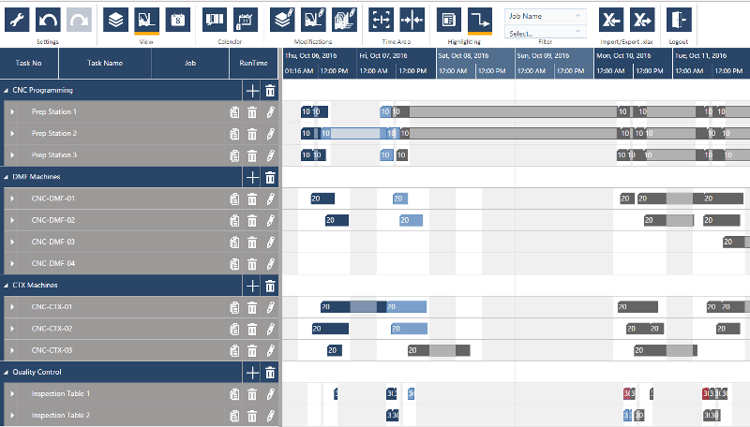The image size is (750, 427).
Task: Edit Inspection Table 2 pencil icon
Action: (270, 416)
